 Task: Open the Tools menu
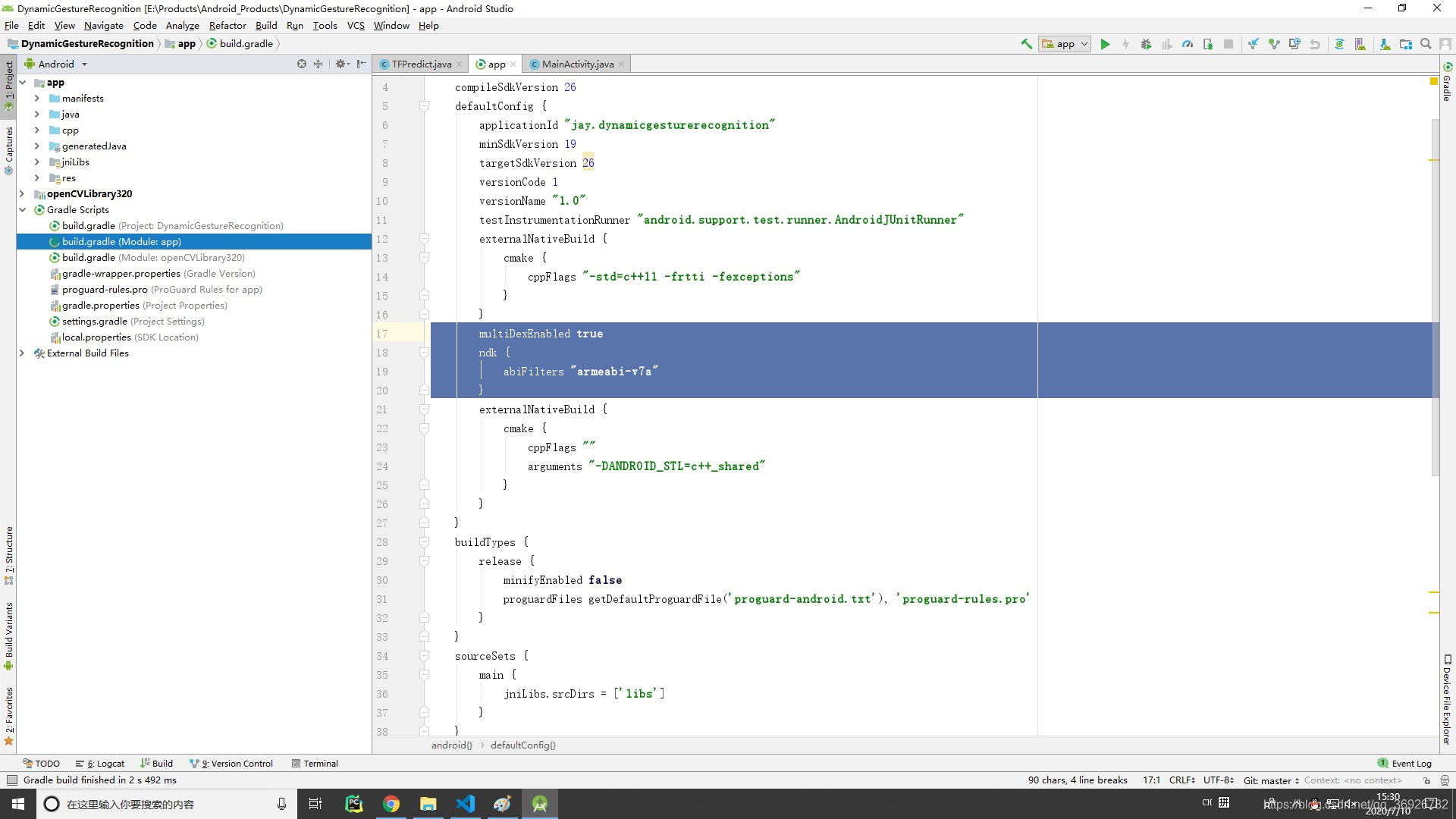[x=325, y=25]
